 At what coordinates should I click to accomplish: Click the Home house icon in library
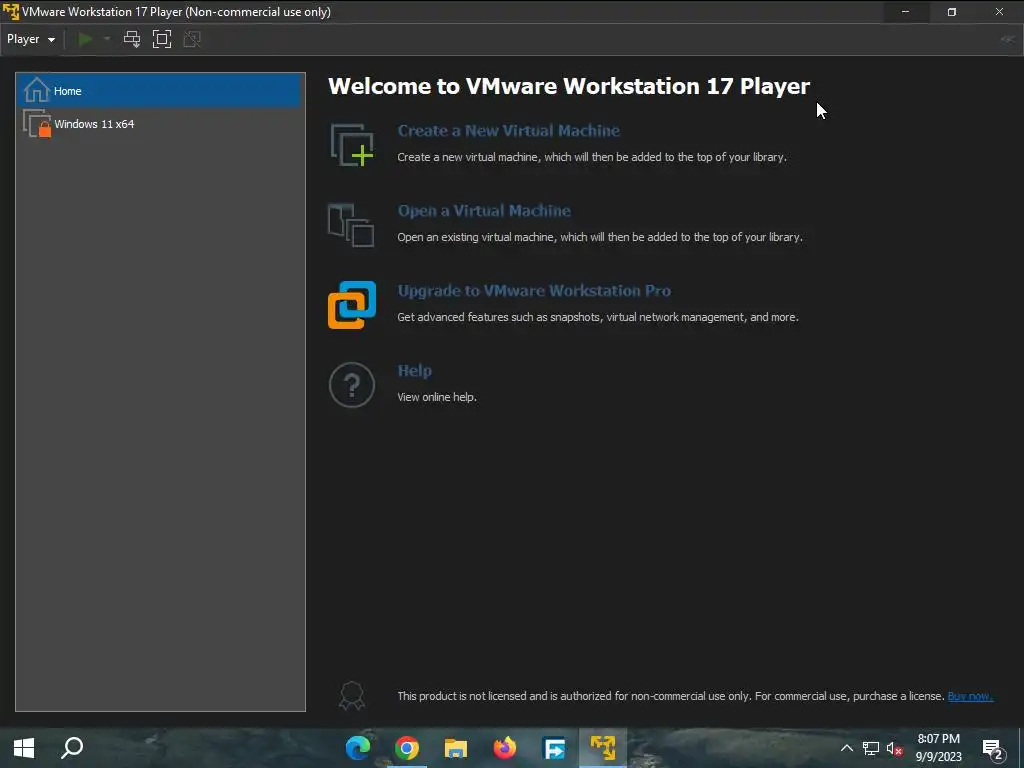click(x=37, y=90)
